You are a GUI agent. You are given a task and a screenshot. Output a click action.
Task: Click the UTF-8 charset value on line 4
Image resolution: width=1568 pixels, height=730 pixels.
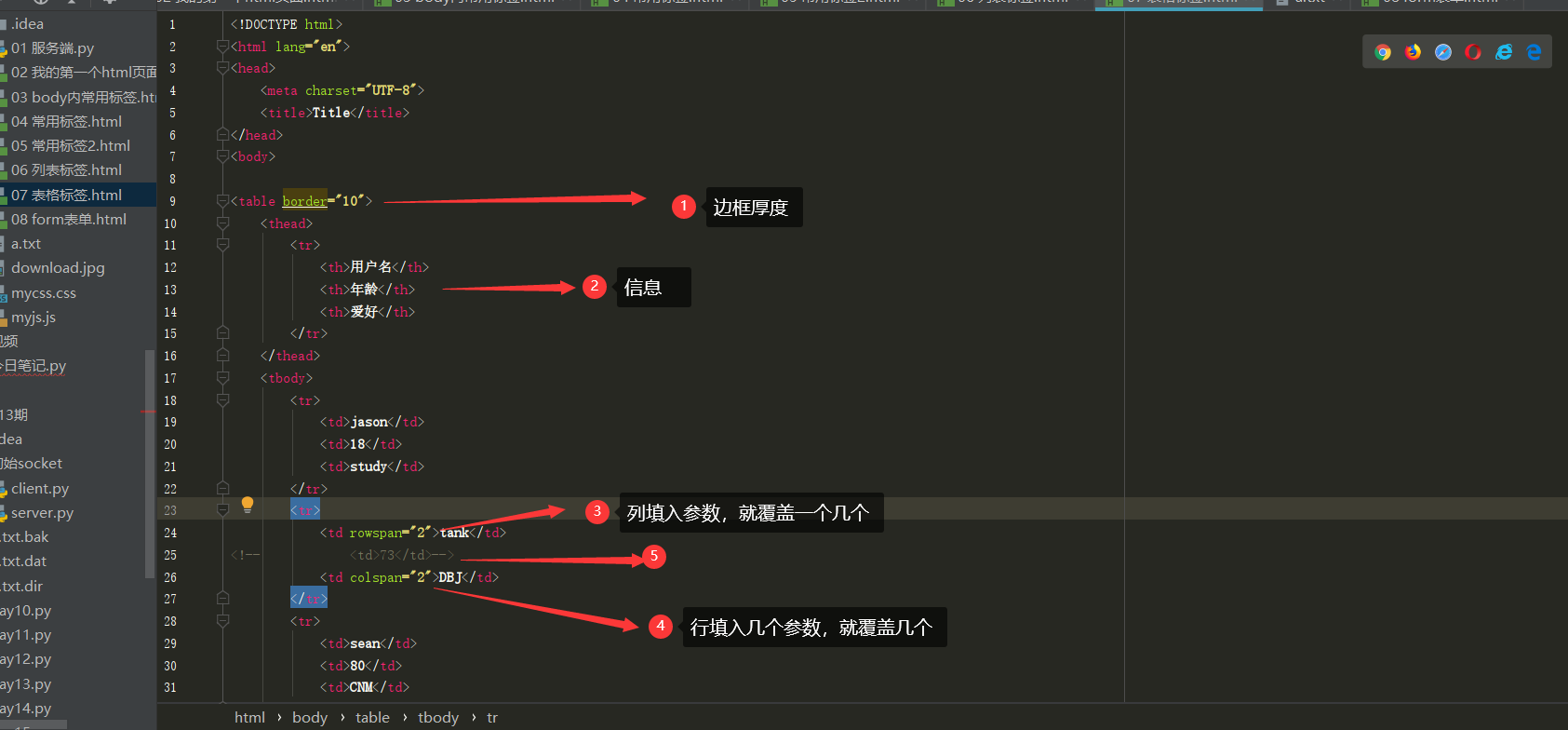[391, 90]
